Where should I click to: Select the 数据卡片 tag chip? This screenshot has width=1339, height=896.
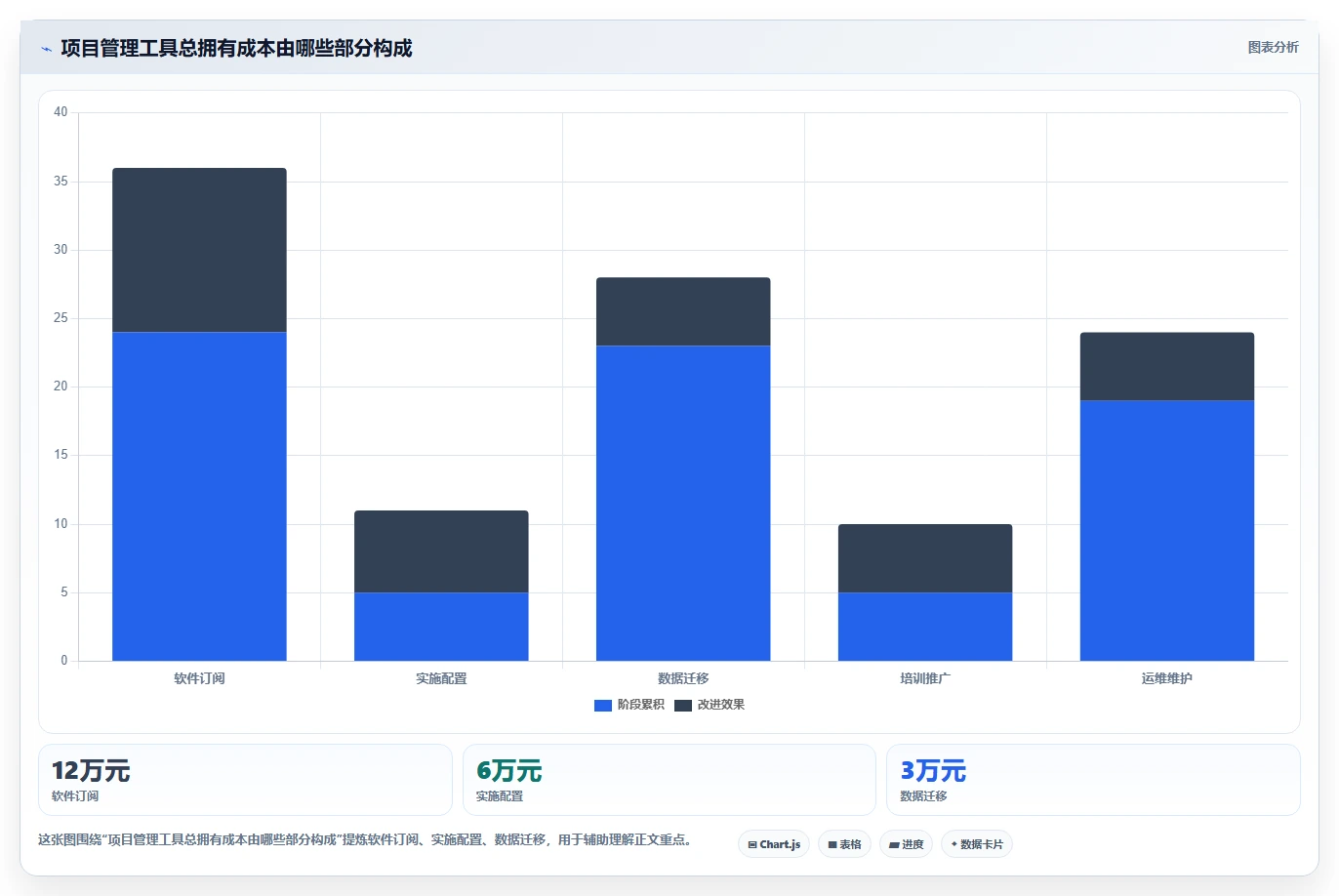977,844
